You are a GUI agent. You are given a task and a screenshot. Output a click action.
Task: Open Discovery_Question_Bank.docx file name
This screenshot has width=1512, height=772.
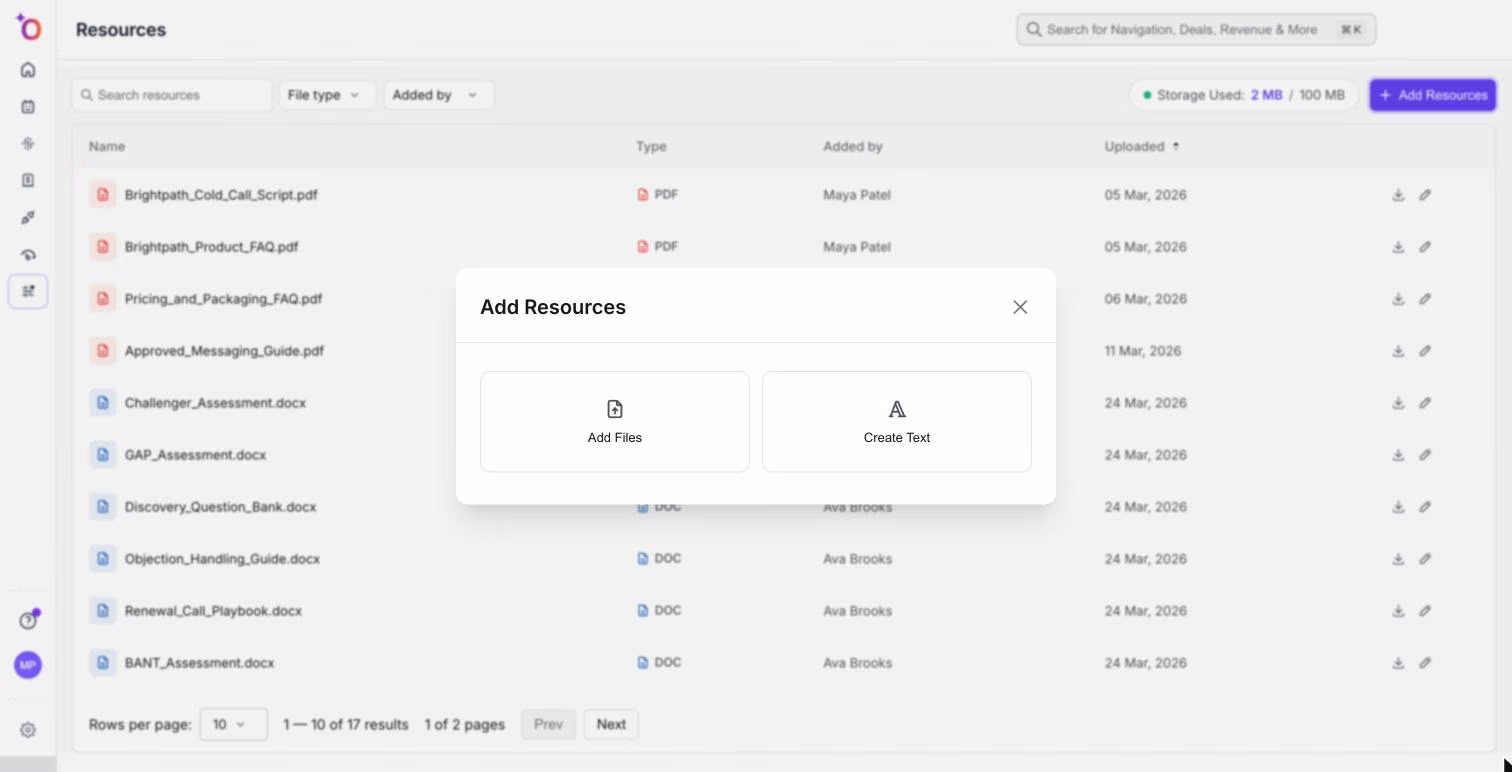click(220, 507)
